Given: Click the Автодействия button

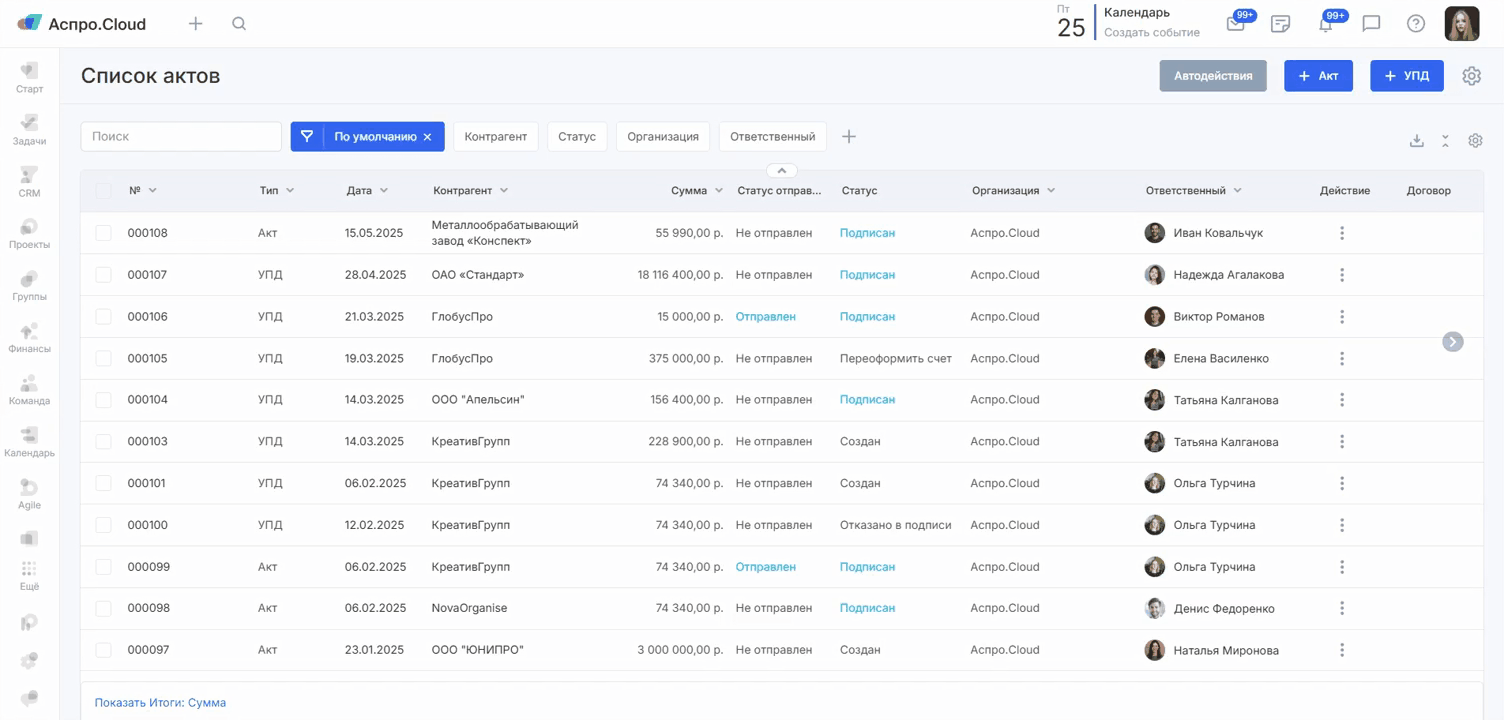Looking at the screenshot, I should click(x=1212, y=76).
